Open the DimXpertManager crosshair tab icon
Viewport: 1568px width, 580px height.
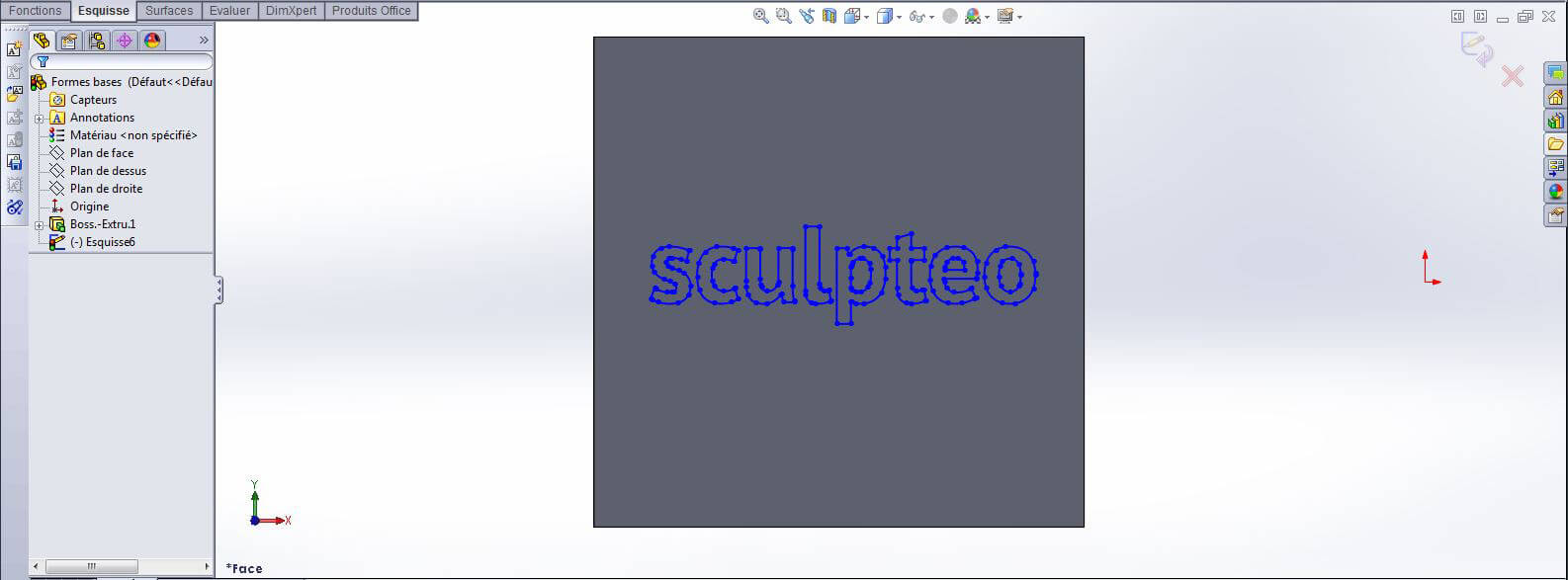(x=124, y=41)
